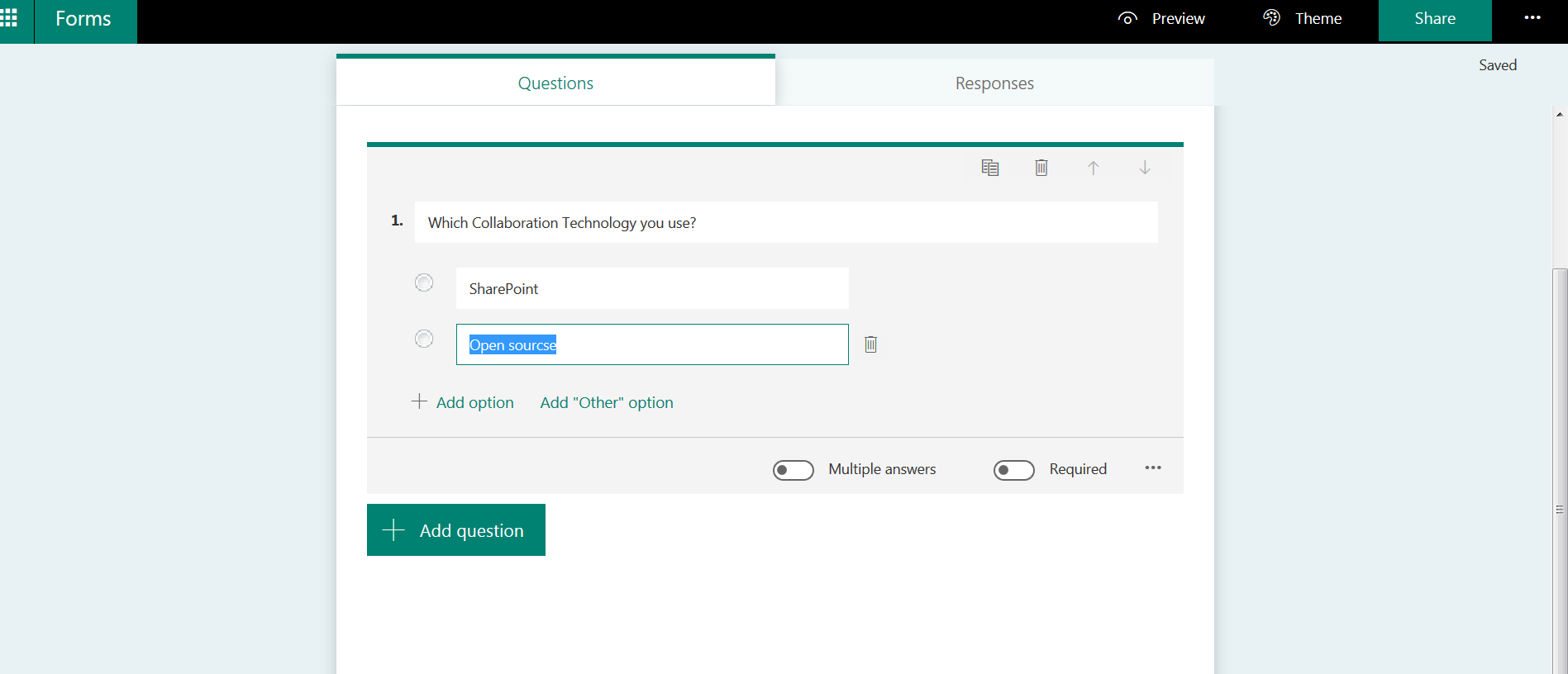Open Preview with the eye icon
The width and height of the screenshot is (1568, 674).
pos(1127,18)
